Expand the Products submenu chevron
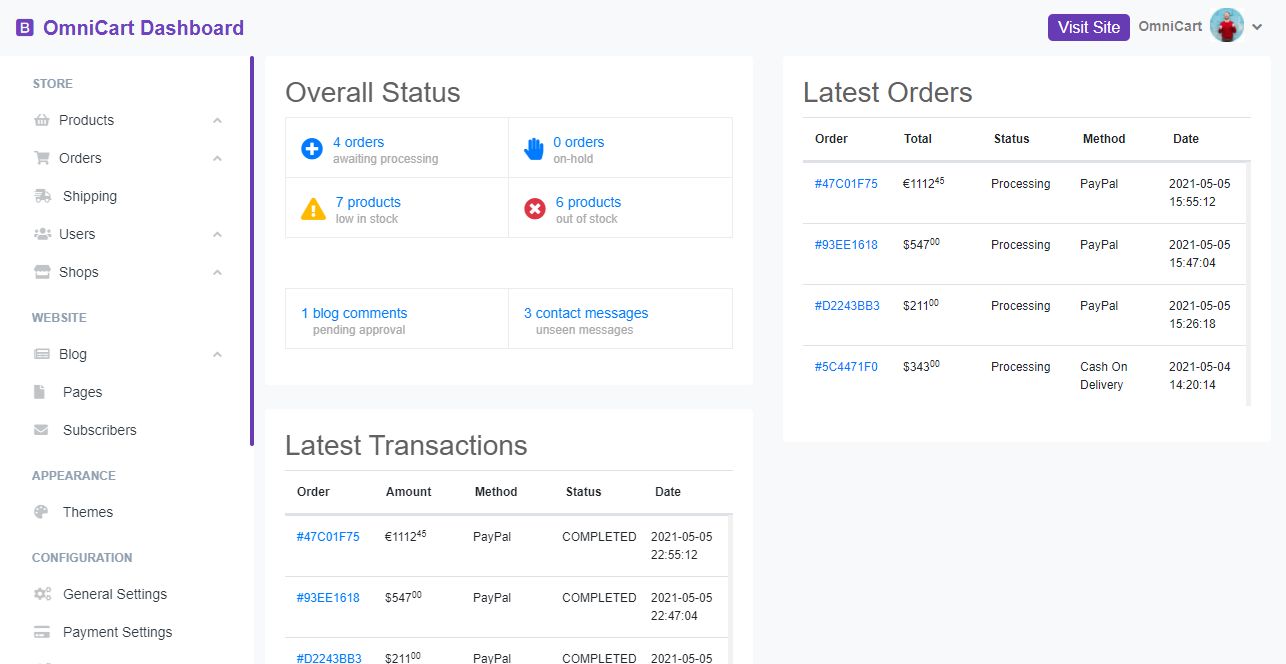 [x=217, y=121]
